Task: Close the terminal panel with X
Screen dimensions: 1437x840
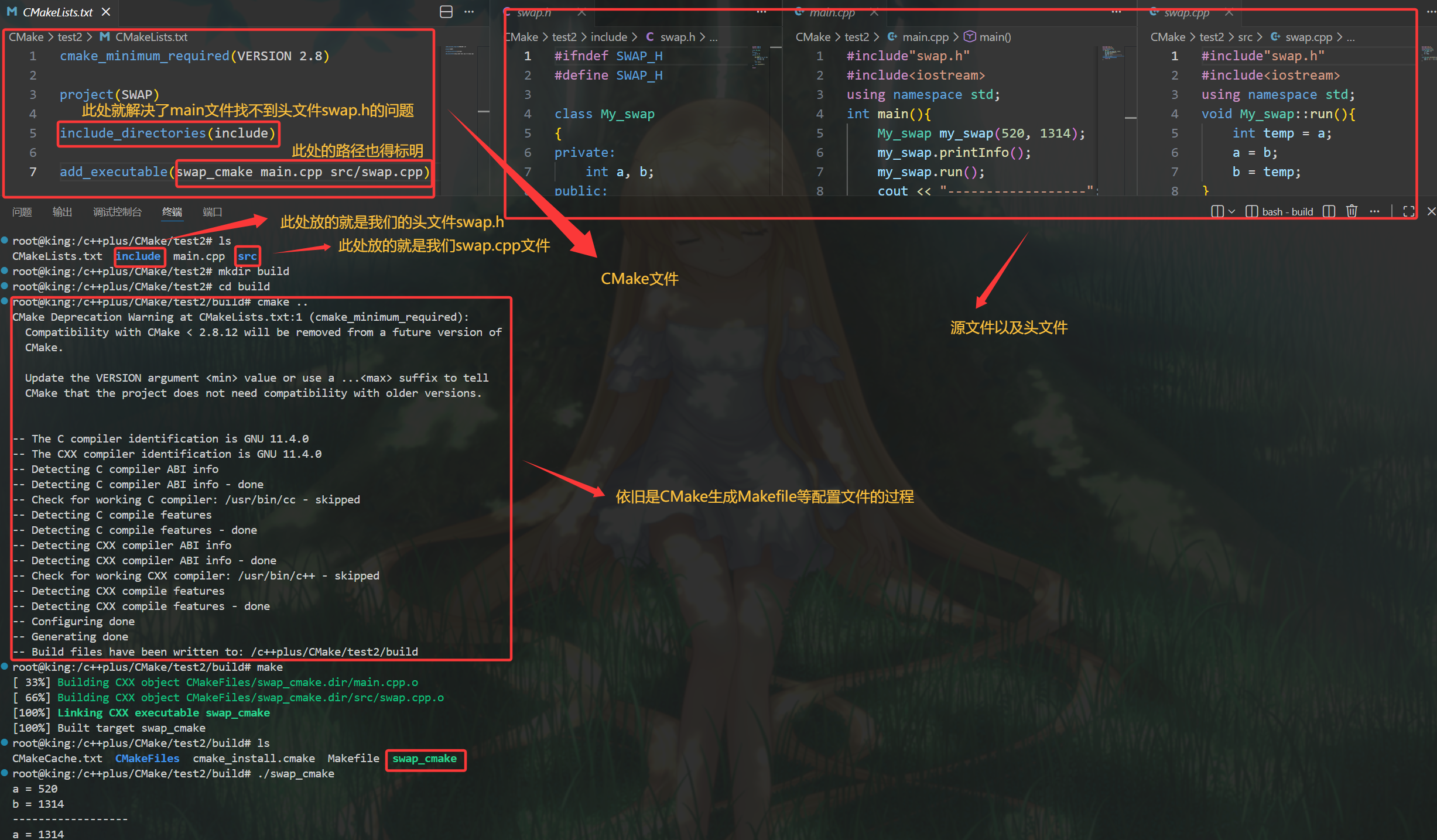Action: coord(1431,211)
